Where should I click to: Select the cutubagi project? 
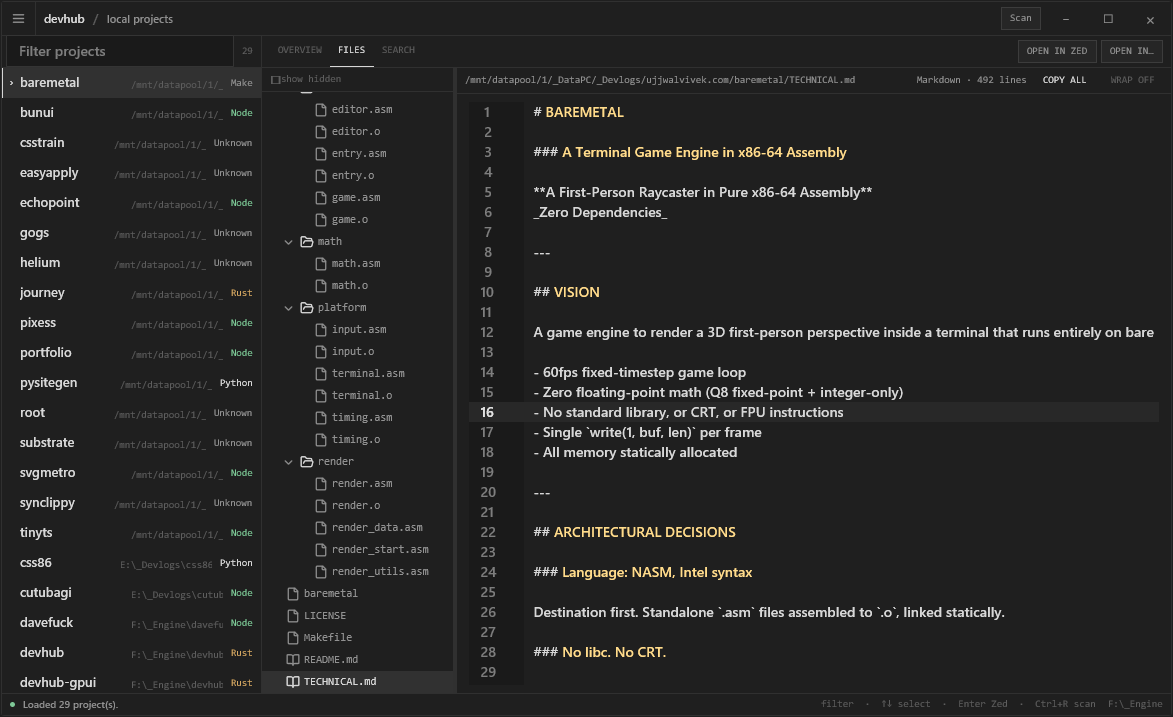(131, 592)
